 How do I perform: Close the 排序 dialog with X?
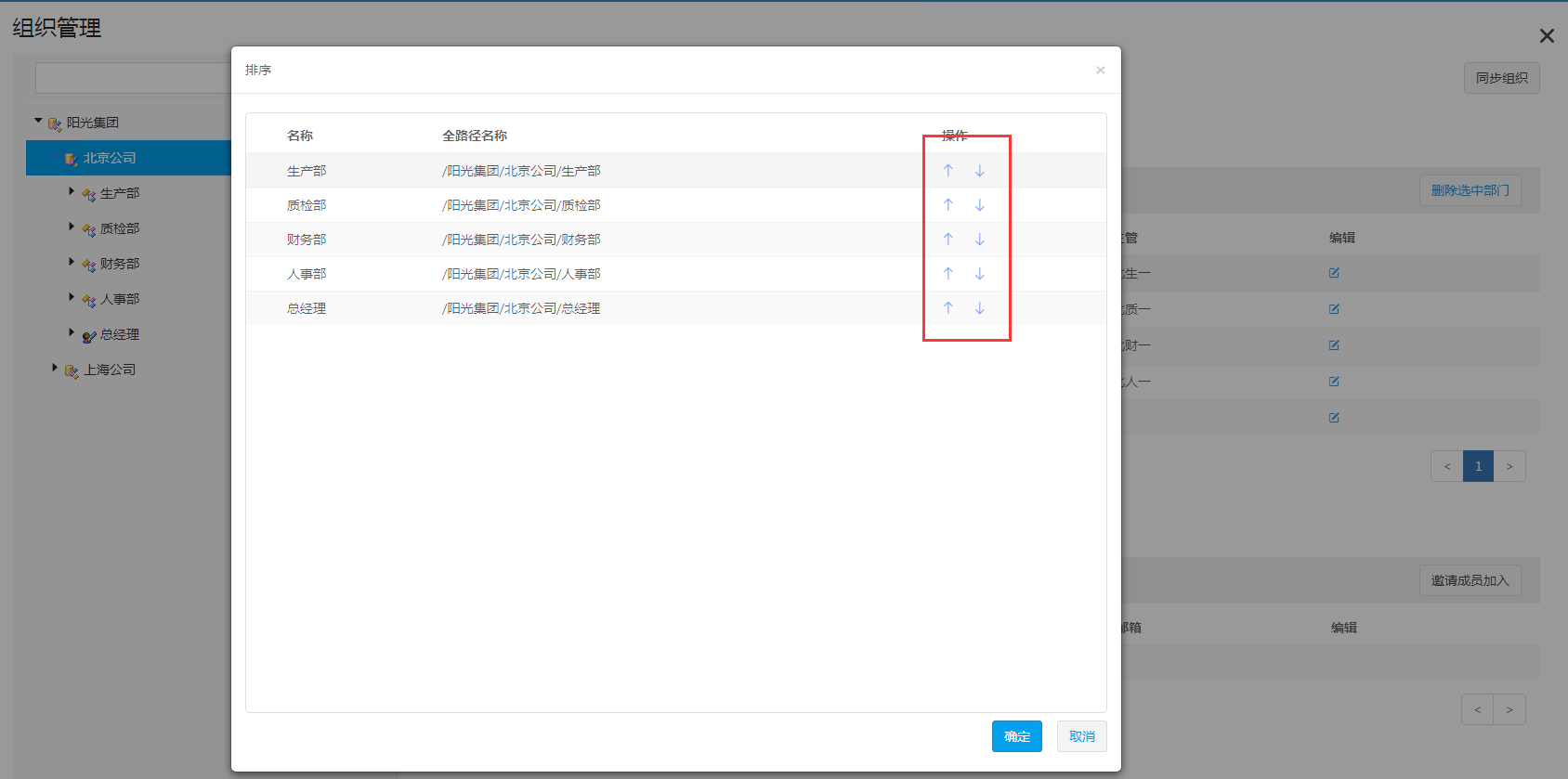[1101, 70]
